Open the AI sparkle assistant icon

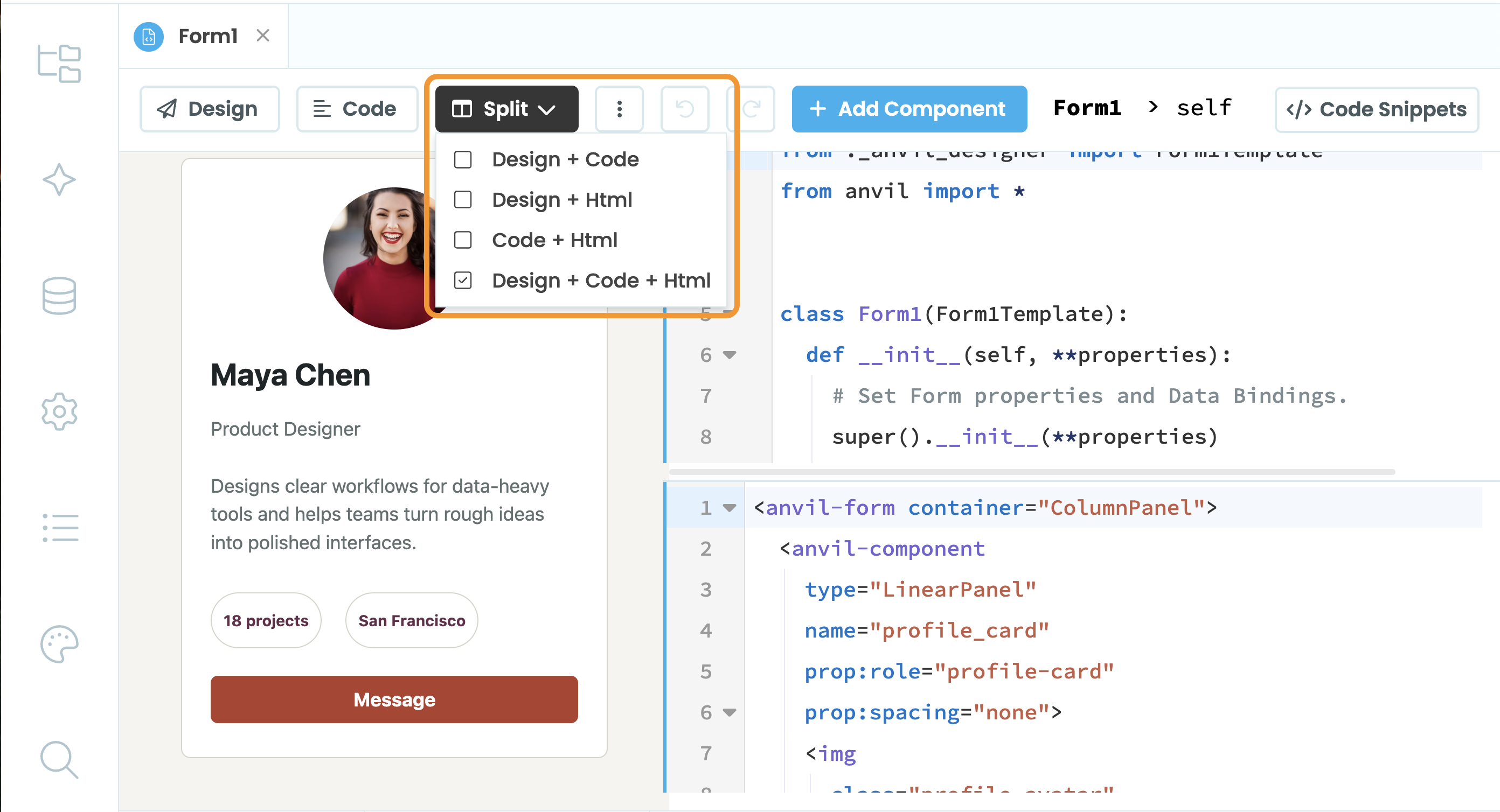pyautogui.click(x=59, y=179)
